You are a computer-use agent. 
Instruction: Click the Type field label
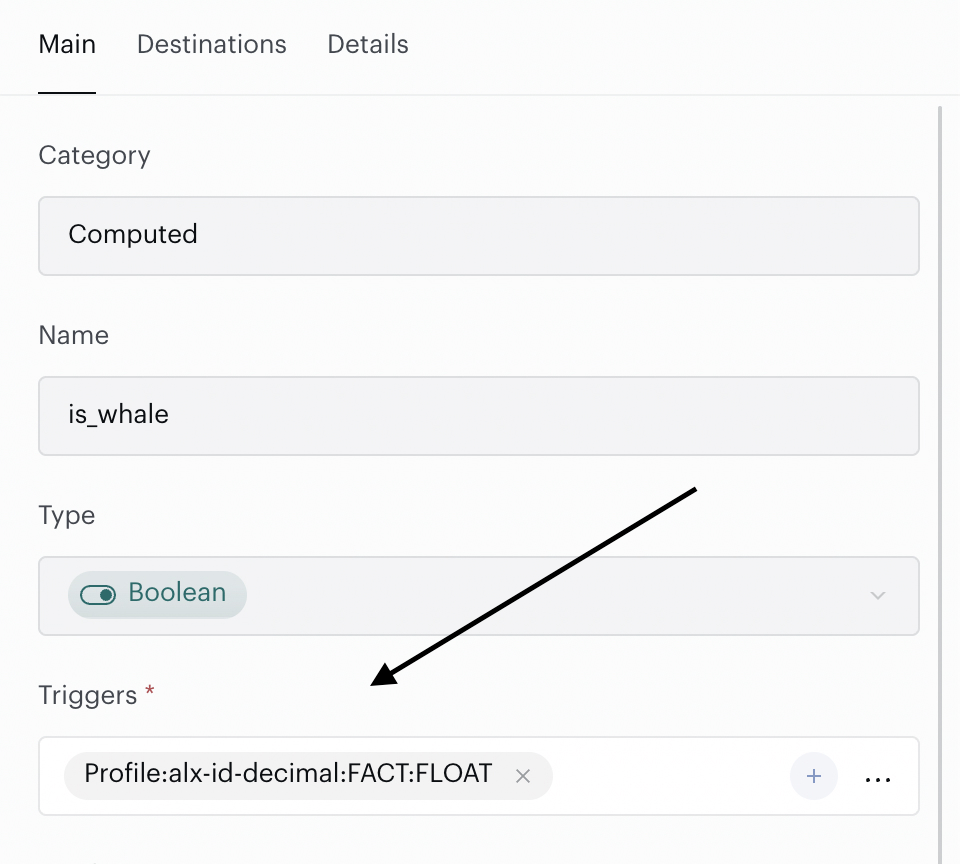(x=67, y=516)
